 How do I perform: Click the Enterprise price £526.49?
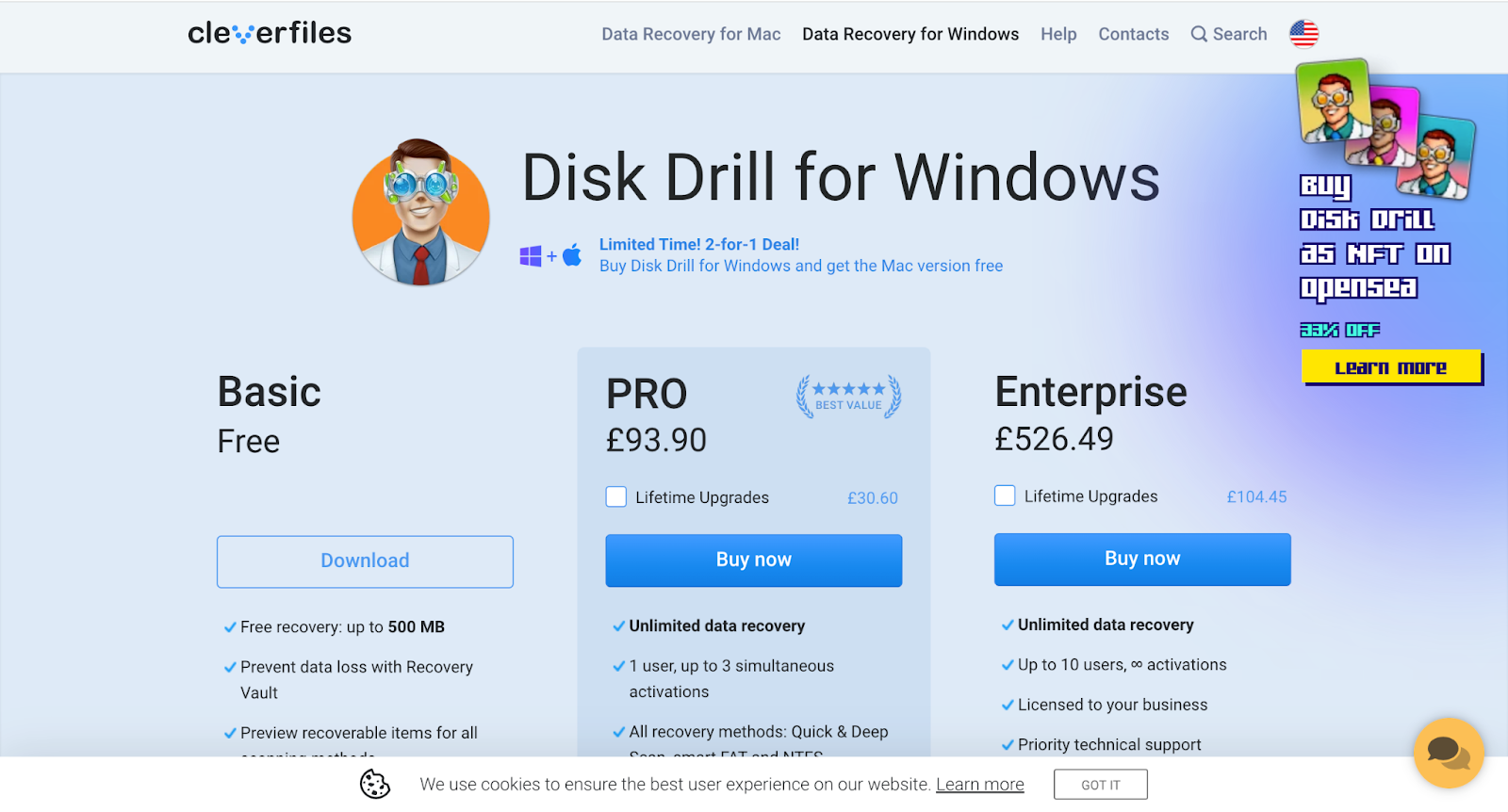click(x=1054, y=439)
